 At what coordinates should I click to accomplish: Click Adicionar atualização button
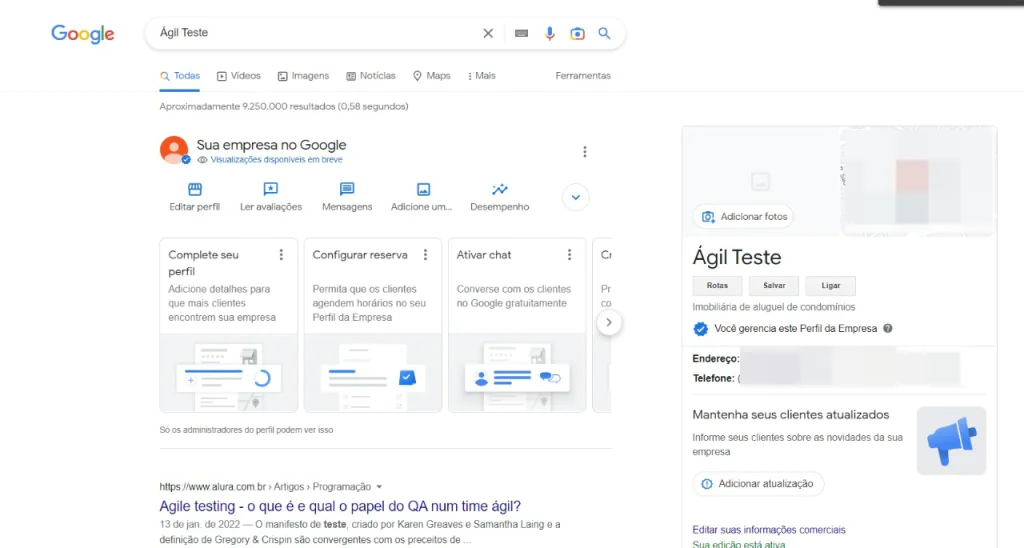click(x=758, y=484)
